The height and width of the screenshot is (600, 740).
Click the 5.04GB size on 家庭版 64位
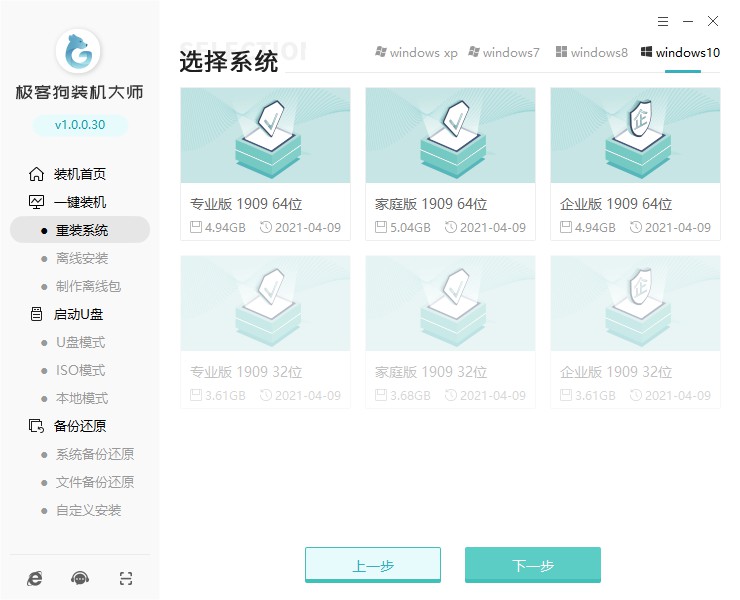click(410, 228)
